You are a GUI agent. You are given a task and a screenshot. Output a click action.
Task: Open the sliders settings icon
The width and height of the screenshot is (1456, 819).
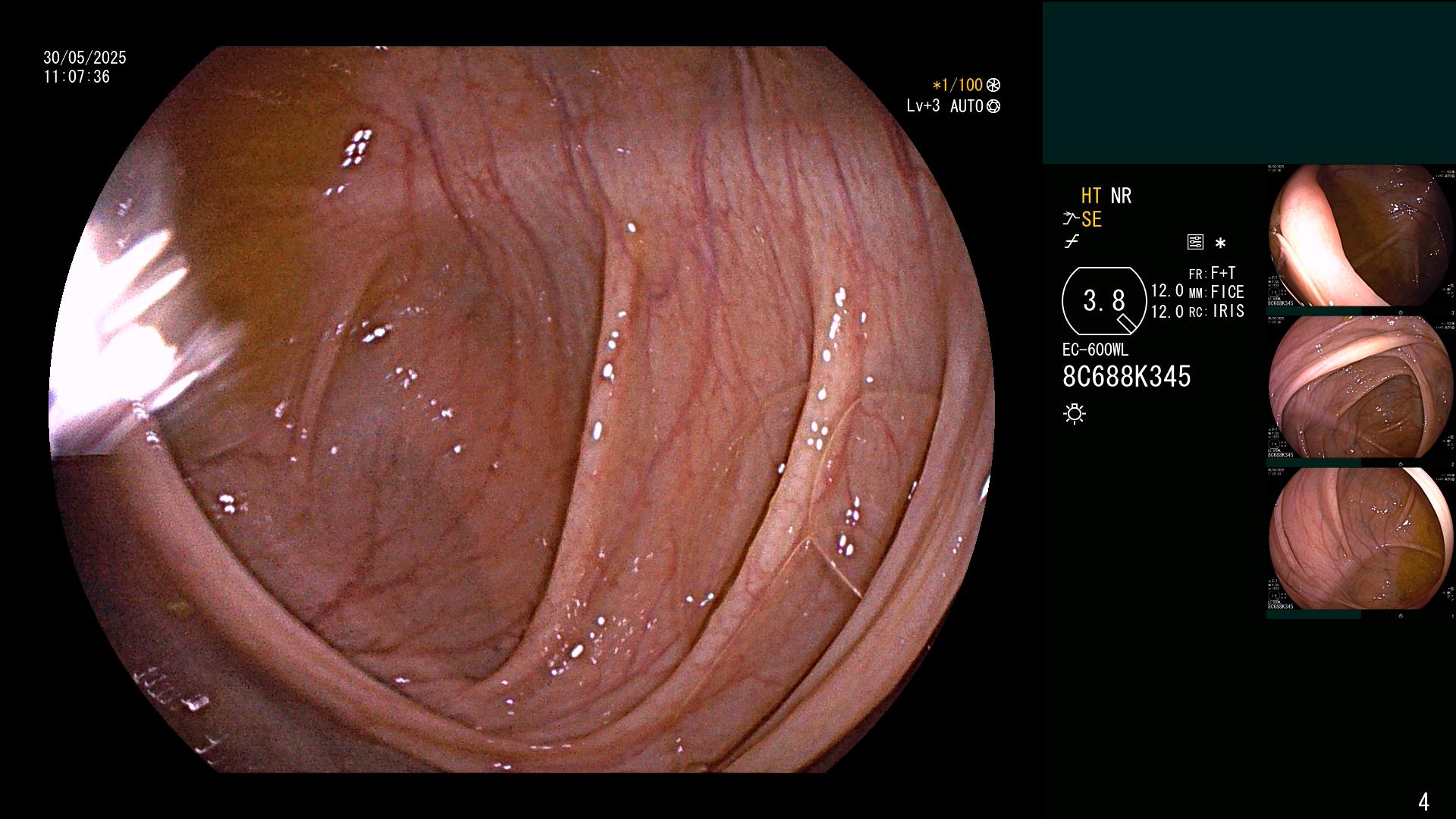tap(1195, 242)
